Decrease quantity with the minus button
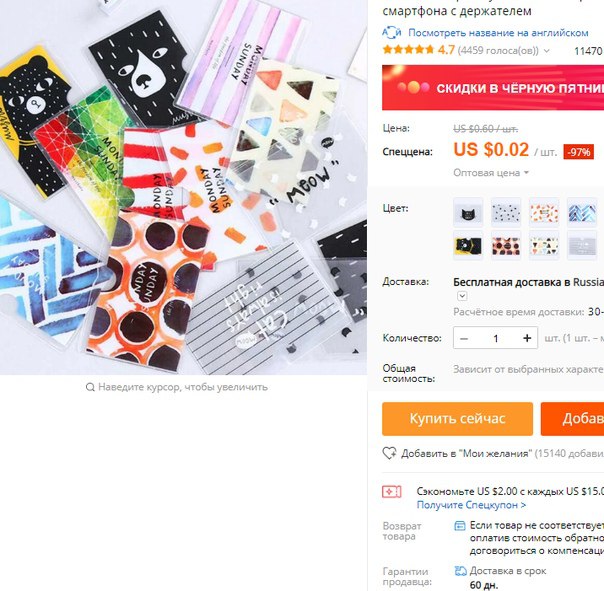The width and height of the screenshot is (604, 591). coord(464,338)
